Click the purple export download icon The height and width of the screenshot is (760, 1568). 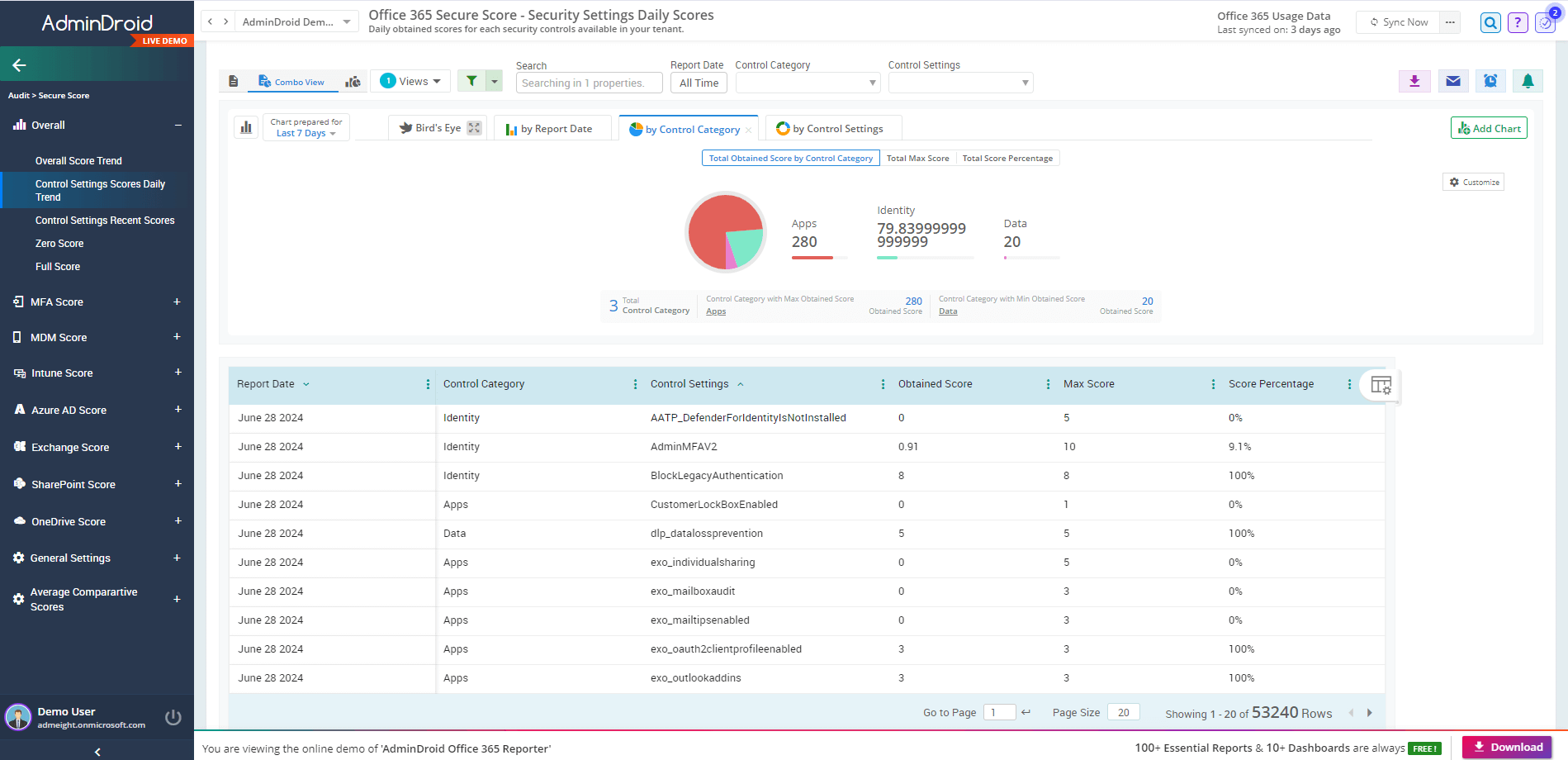(x=1414, y=81)
